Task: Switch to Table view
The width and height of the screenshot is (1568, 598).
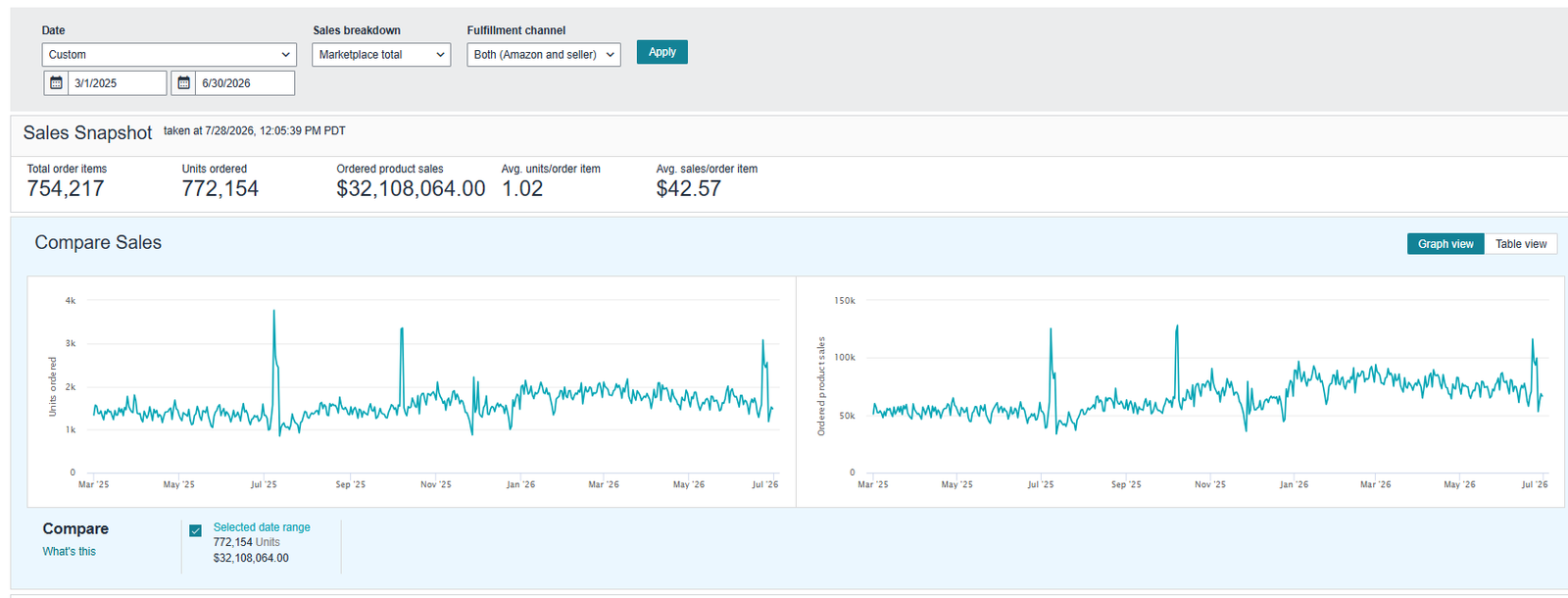Action: coord(1521,244)
